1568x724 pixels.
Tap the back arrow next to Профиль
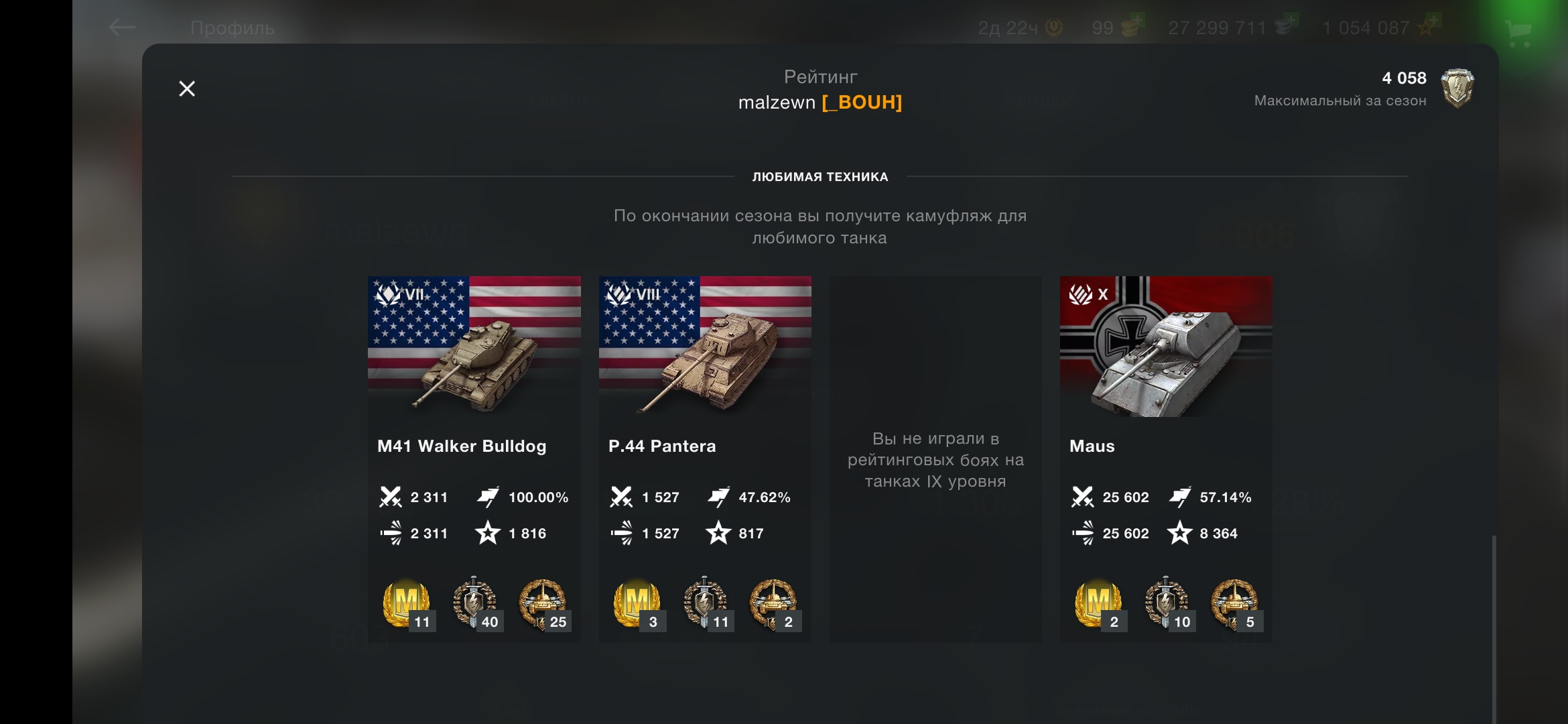(x=122, y=27)
